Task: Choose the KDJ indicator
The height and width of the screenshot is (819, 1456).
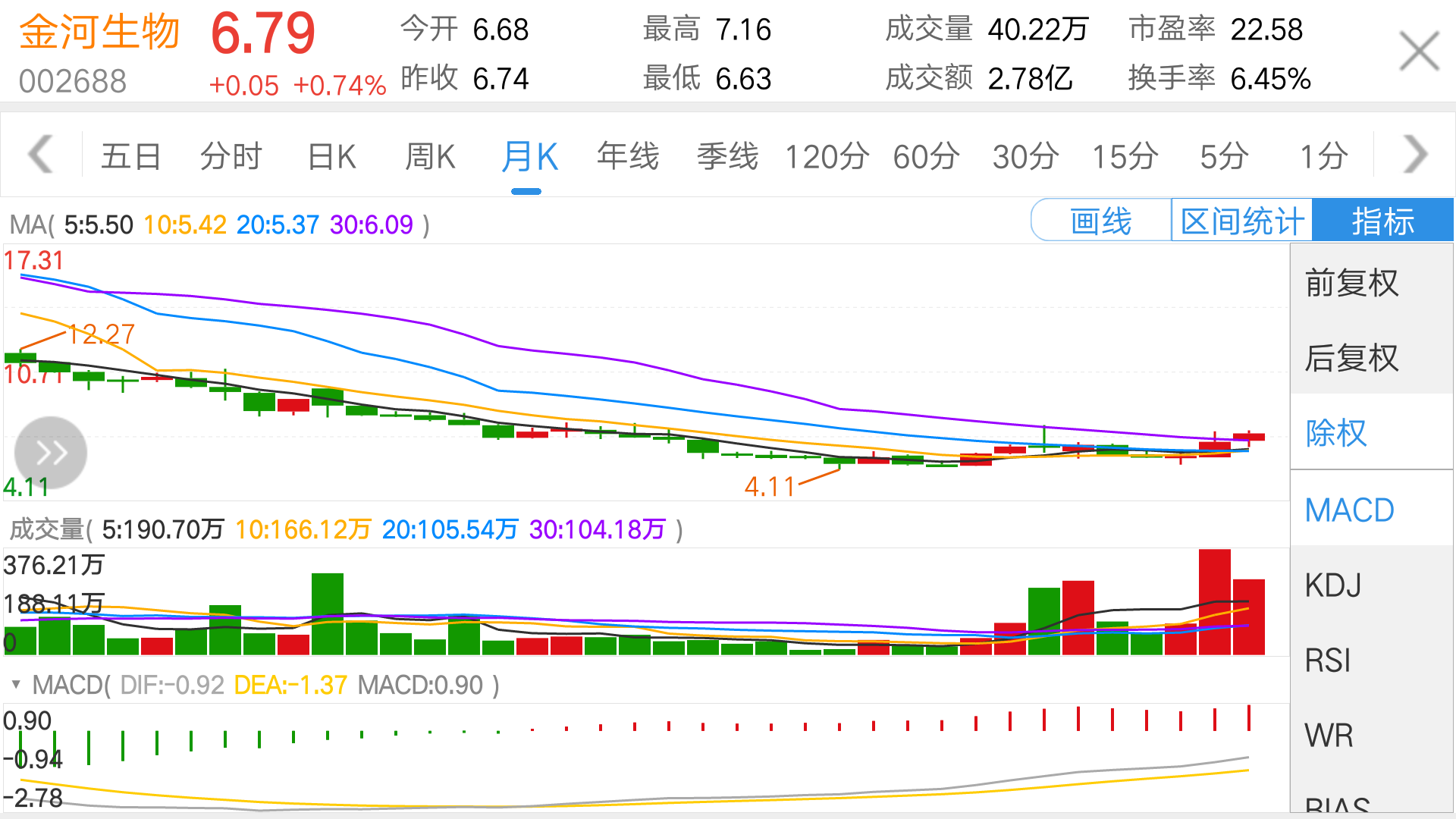Action: (x=1372, y=585)
